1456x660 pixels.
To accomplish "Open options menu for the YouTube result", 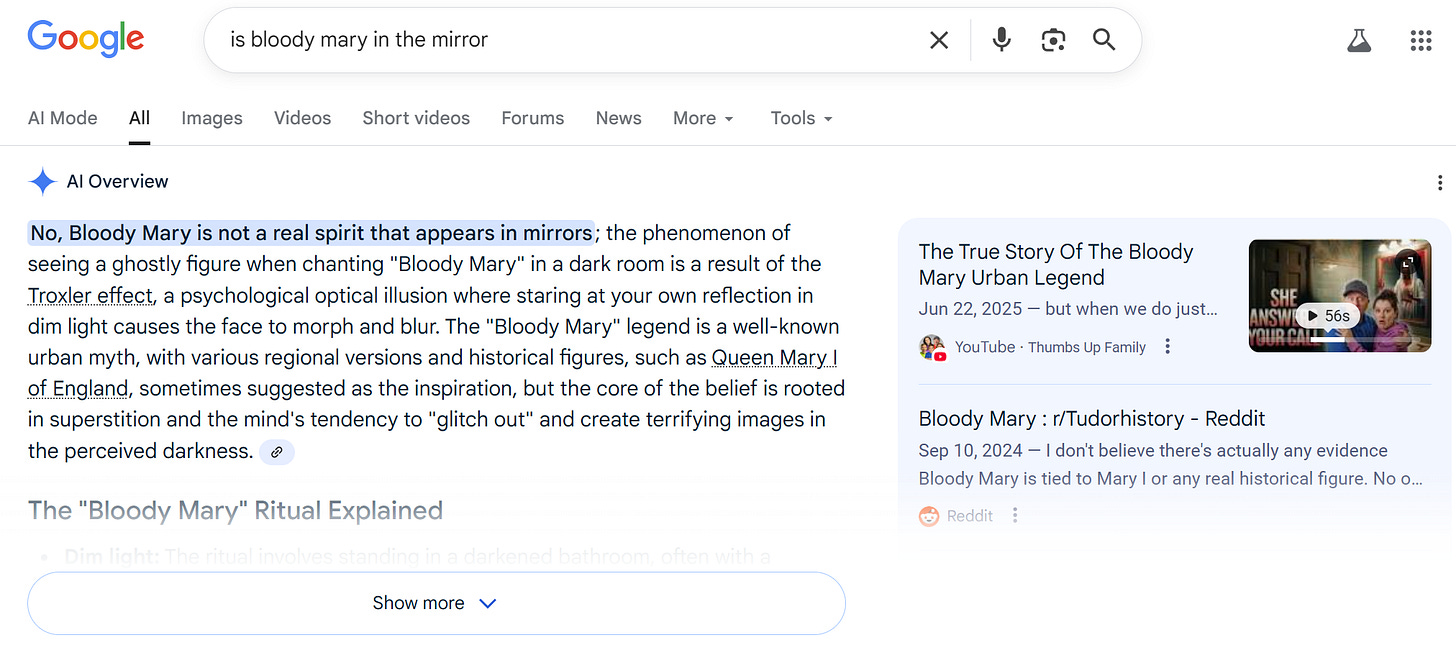I will coord(1167,347).
